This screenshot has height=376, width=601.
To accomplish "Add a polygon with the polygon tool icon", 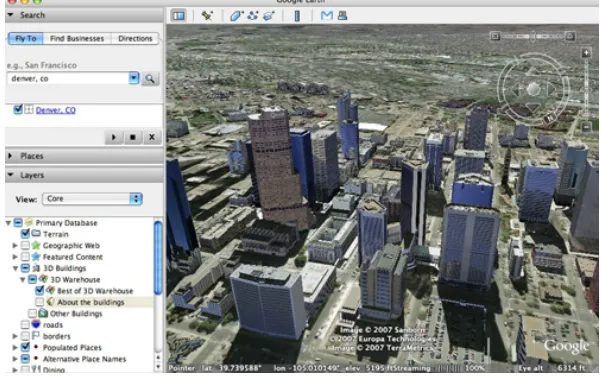I will (236, 16).
